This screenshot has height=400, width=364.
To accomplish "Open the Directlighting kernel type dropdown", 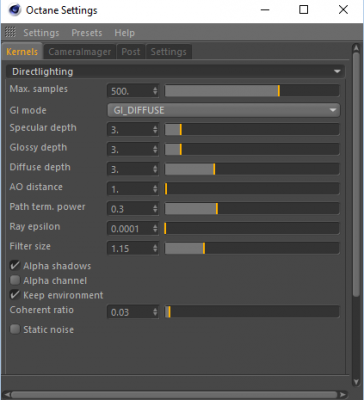I will (x=176, y=72).
